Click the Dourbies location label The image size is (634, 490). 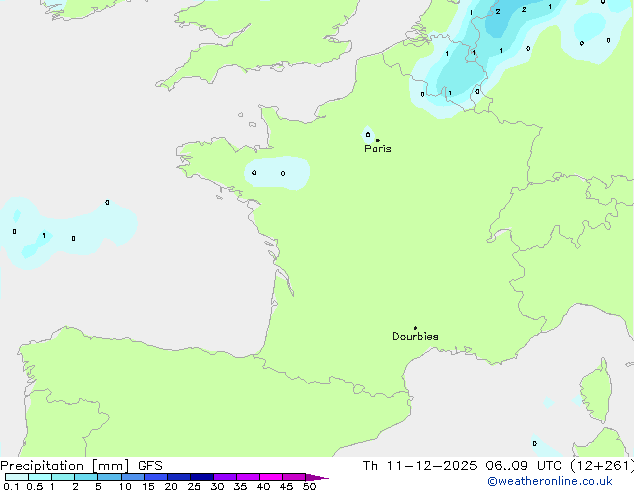[x=415, y=336]
